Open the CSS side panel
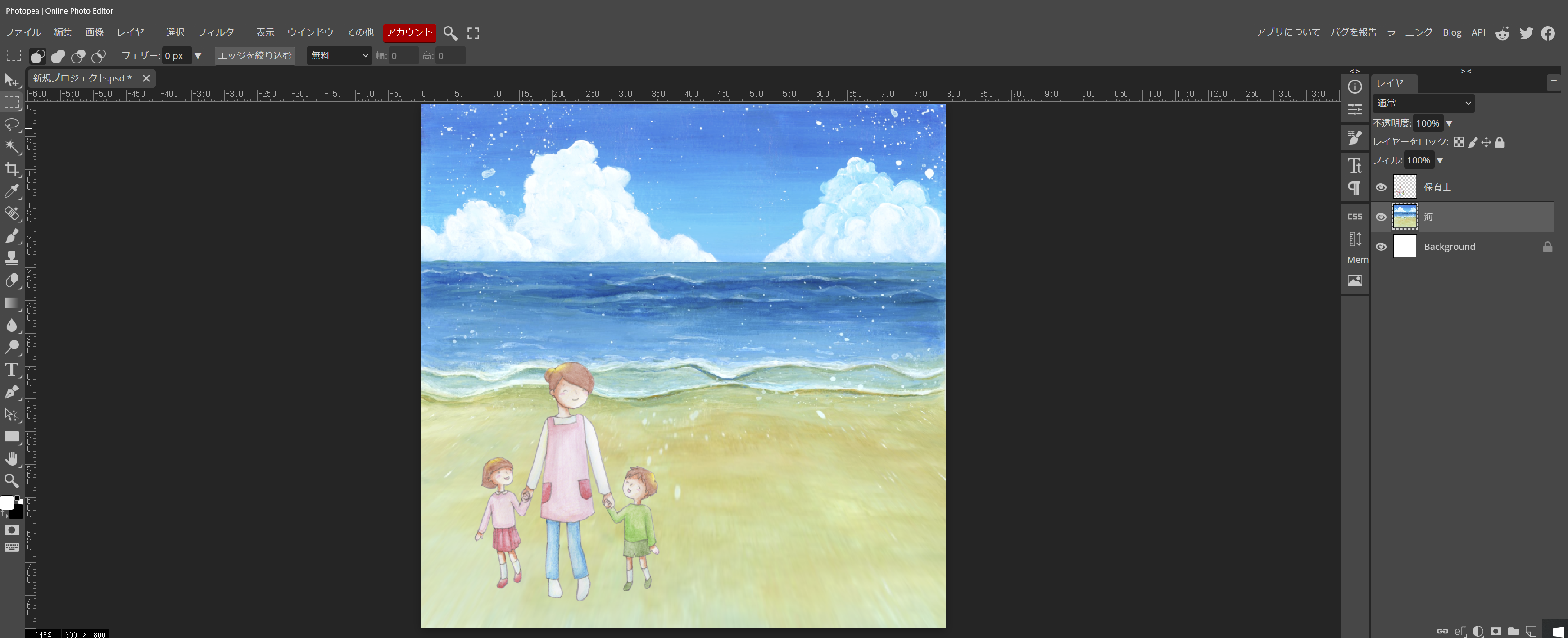 (x=1355, y=216)
